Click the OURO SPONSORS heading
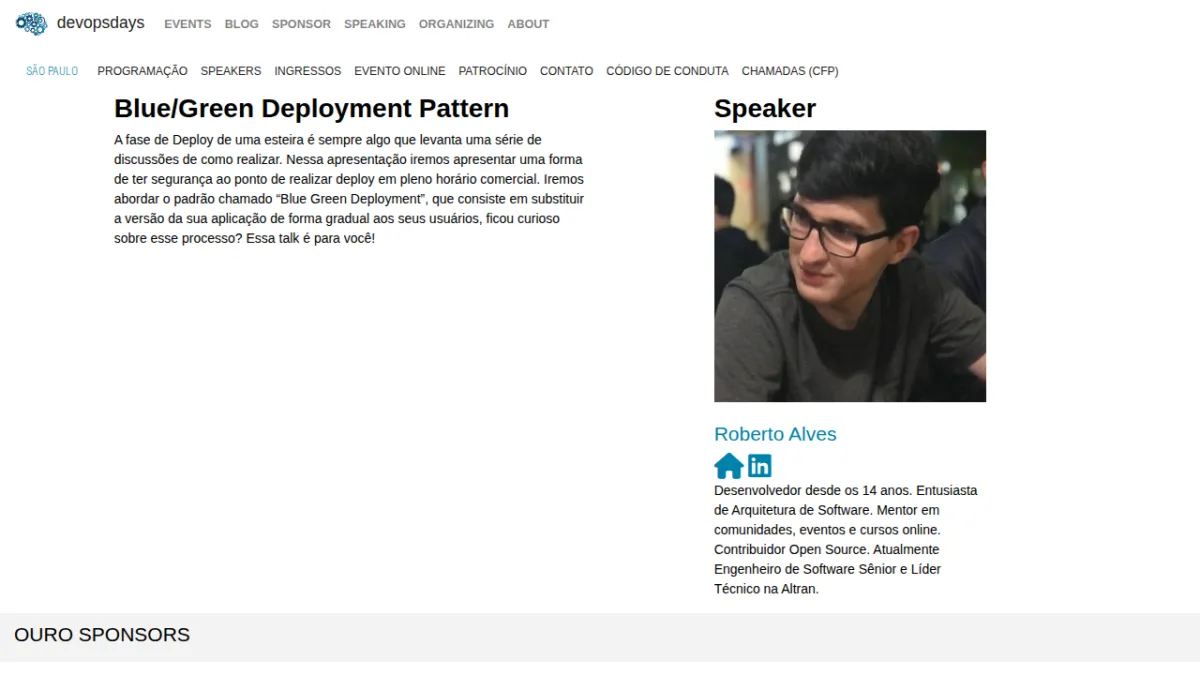Image resolution: width=1200 pixels, height=675 pixels. 102,635
